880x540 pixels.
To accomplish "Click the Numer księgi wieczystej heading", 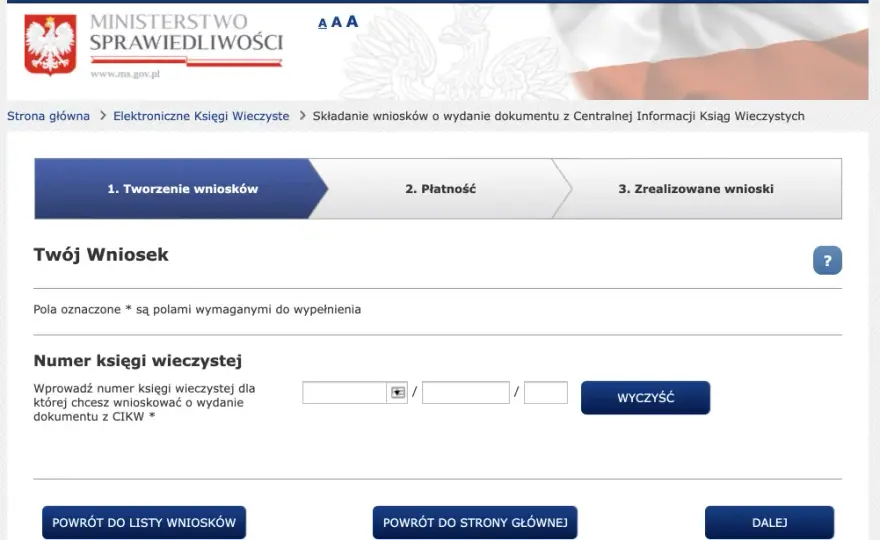I will 138,360.
